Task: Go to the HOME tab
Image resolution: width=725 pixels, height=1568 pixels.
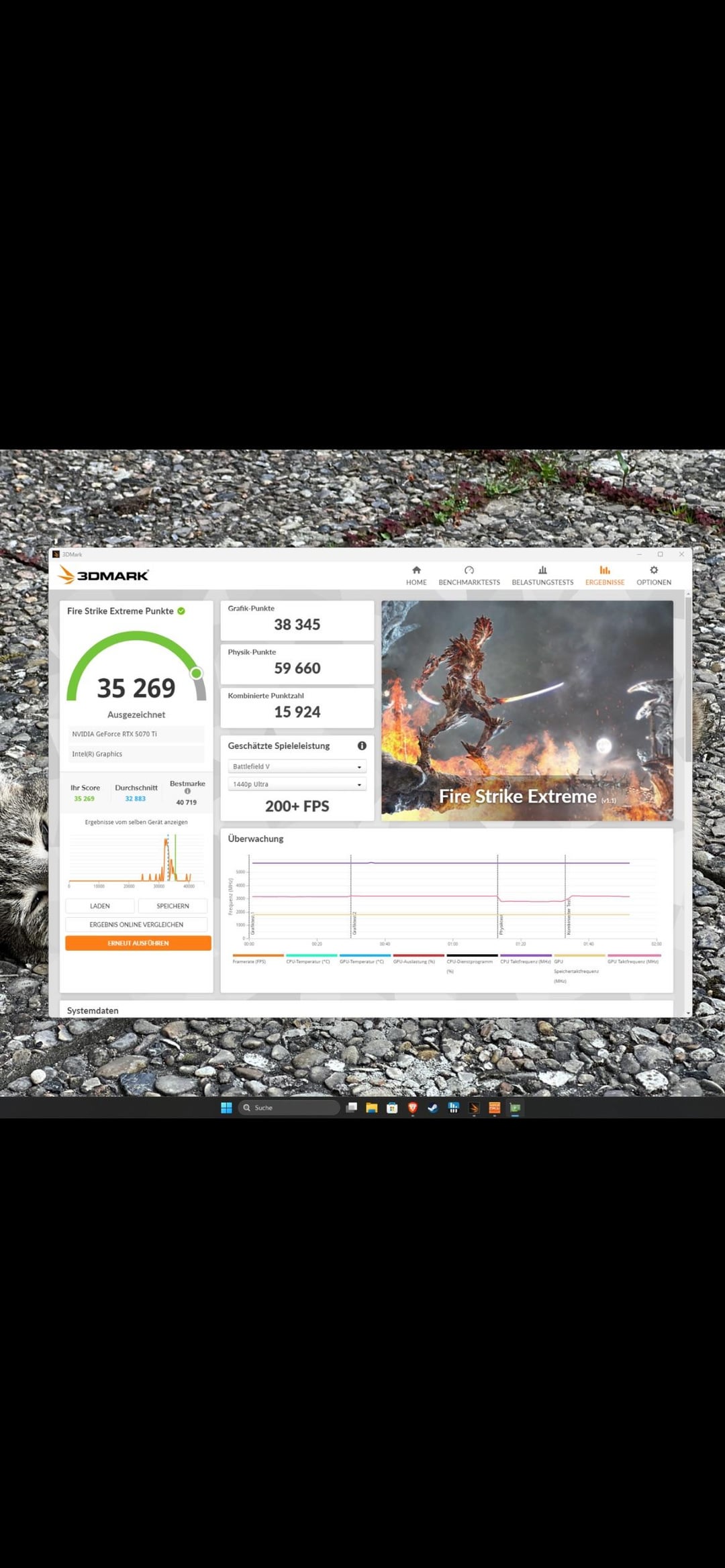Action: point(416,576)
